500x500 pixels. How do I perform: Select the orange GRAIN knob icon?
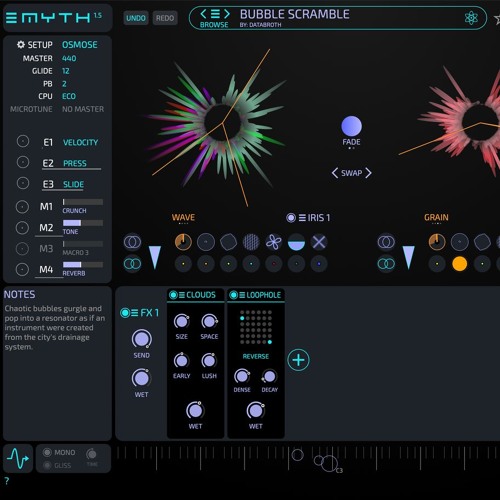[437, 242]
